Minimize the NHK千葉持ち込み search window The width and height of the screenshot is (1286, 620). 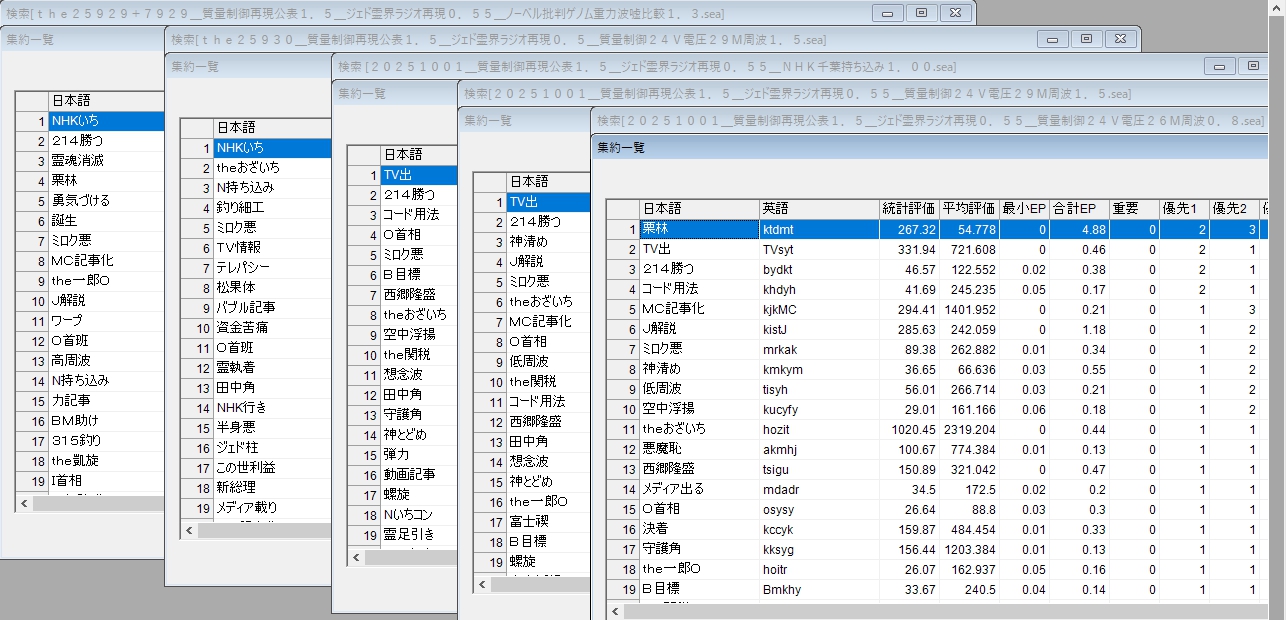pos(1219,66)
